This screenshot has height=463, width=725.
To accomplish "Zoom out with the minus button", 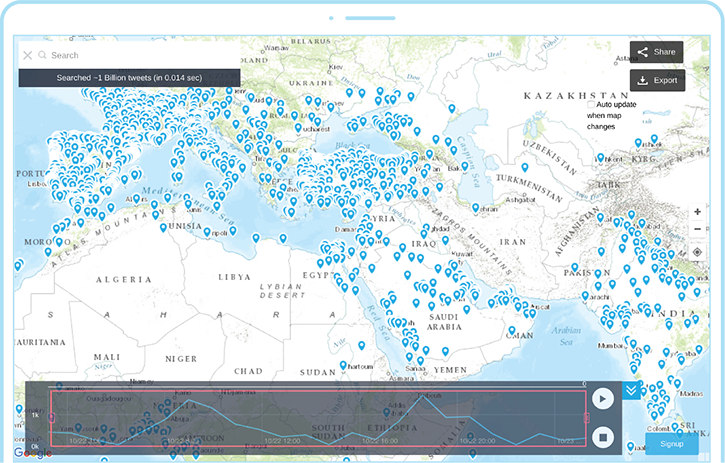I will (697, 229).
